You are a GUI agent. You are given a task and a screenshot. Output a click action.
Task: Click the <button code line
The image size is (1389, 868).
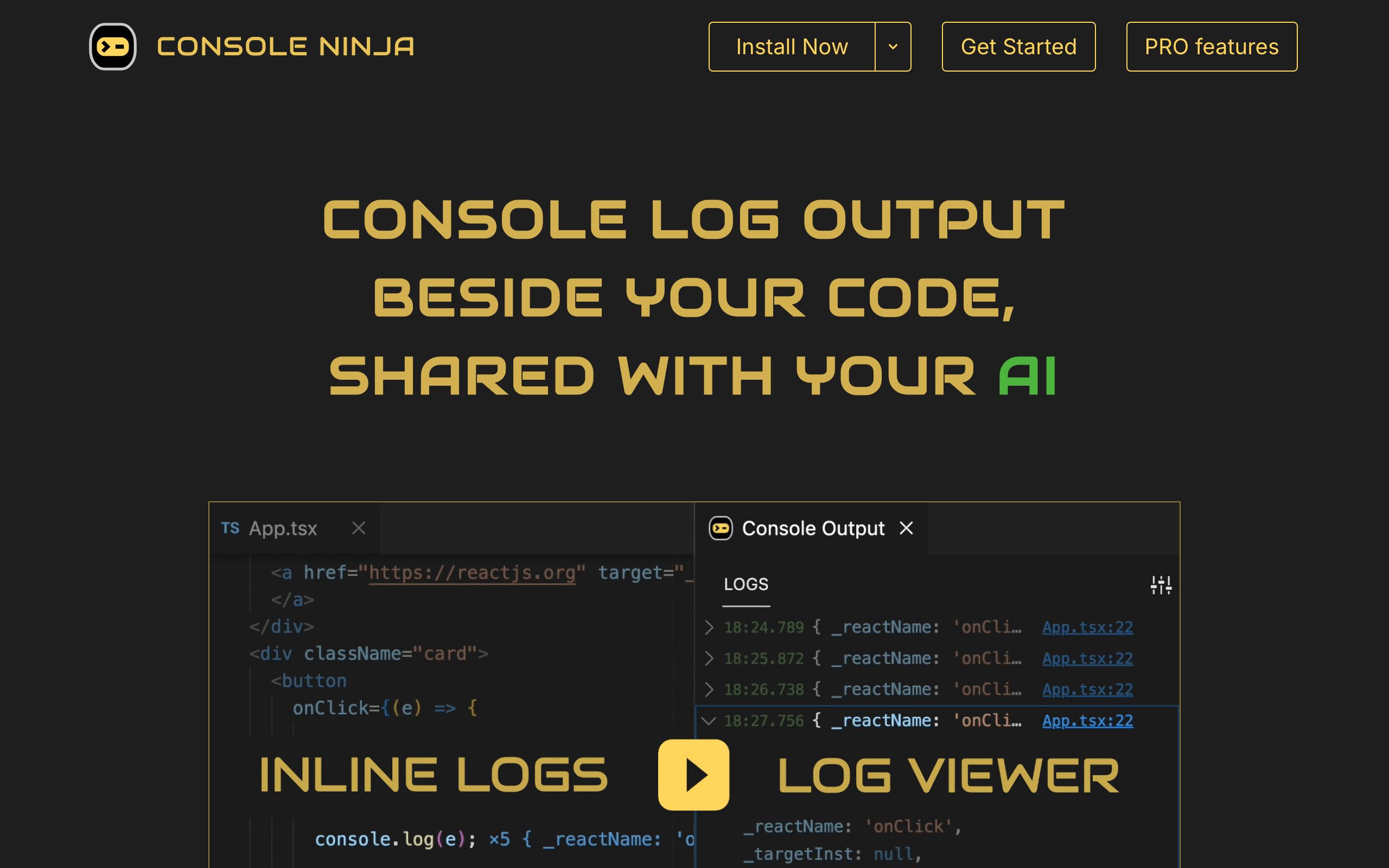coord(309,681)
